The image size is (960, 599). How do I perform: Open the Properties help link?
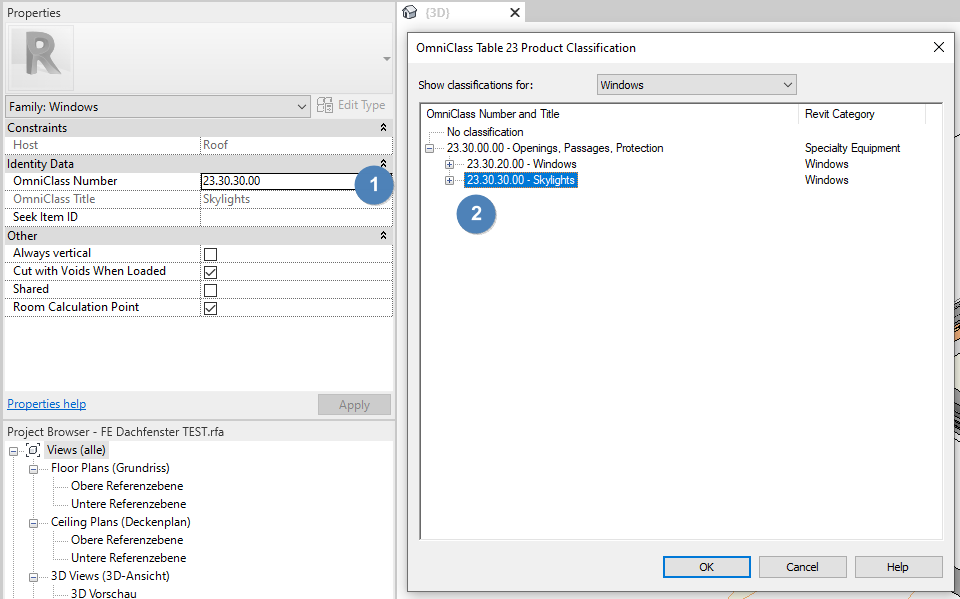47,404
